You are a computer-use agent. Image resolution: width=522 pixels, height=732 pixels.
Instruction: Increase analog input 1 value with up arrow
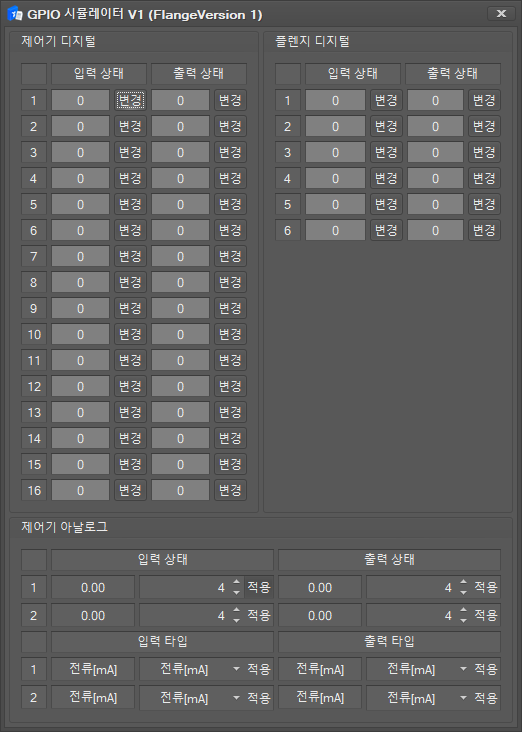pyautogui.click(x=236, y=582)
